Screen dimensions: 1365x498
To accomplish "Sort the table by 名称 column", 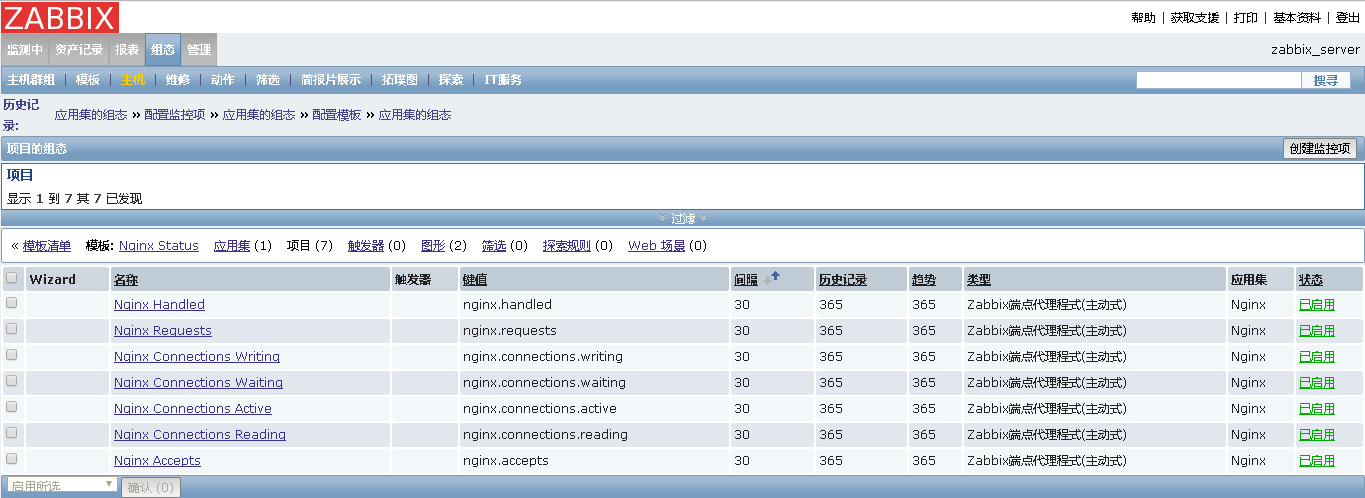I will 126,280.
